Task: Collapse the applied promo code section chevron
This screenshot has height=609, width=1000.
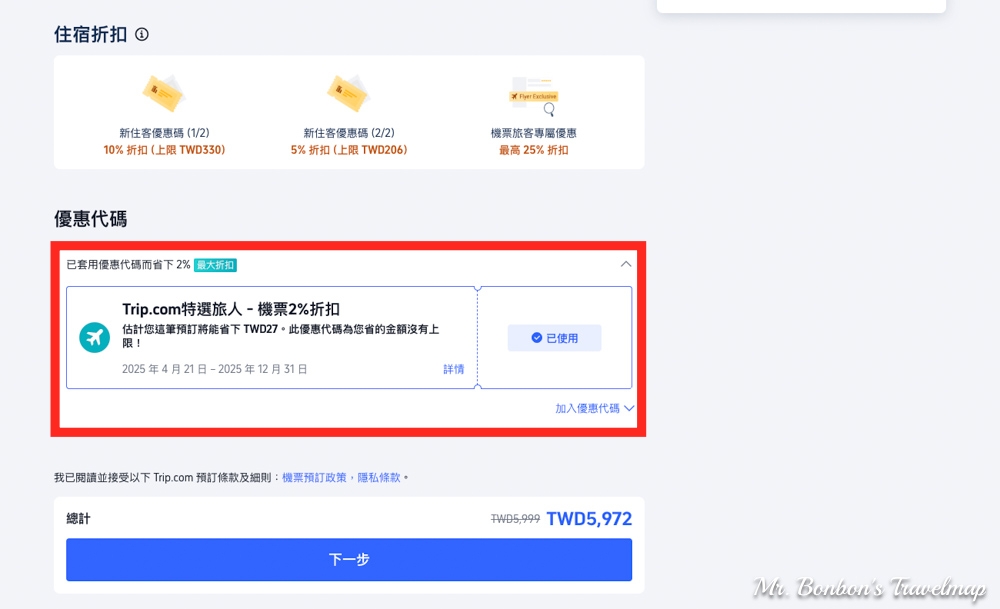Action: [626, 264]
